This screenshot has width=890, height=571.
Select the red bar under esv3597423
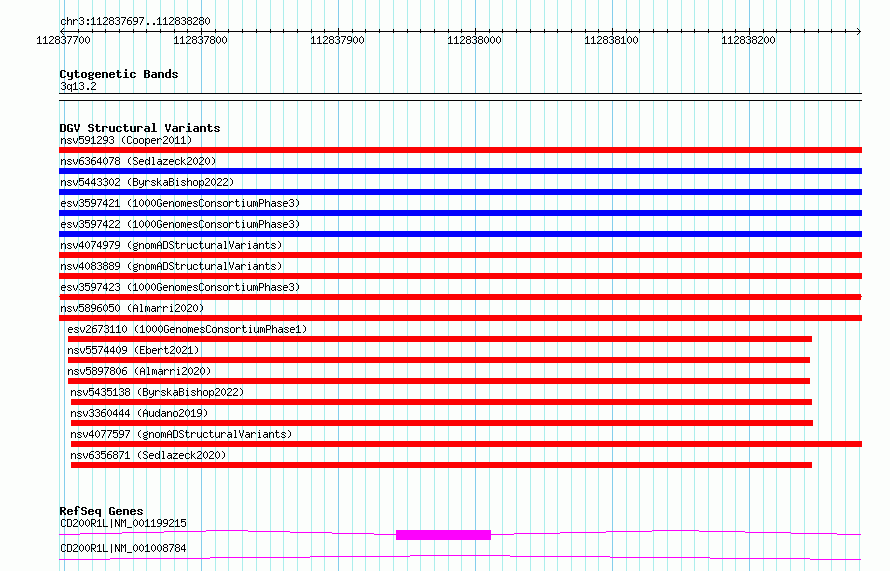click(x=460, y=297)
